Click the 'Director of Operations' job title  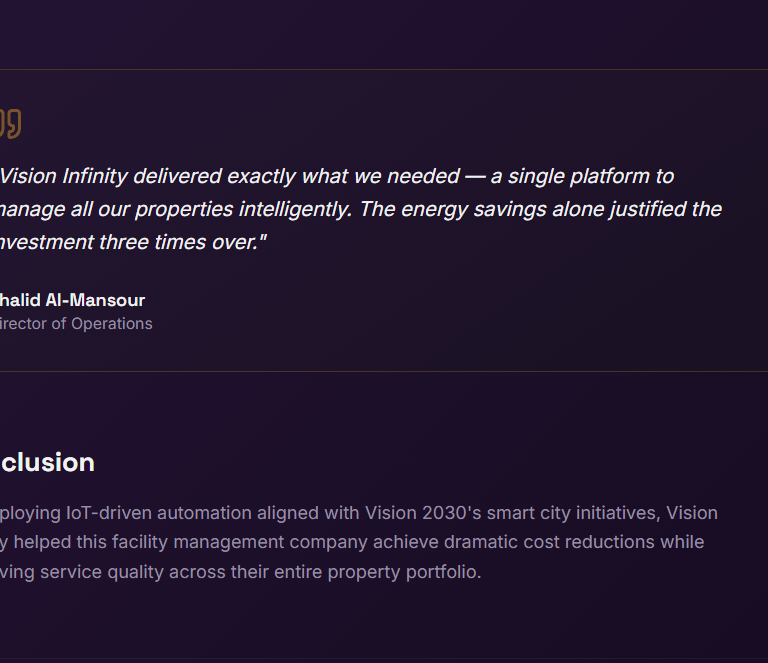76,324
